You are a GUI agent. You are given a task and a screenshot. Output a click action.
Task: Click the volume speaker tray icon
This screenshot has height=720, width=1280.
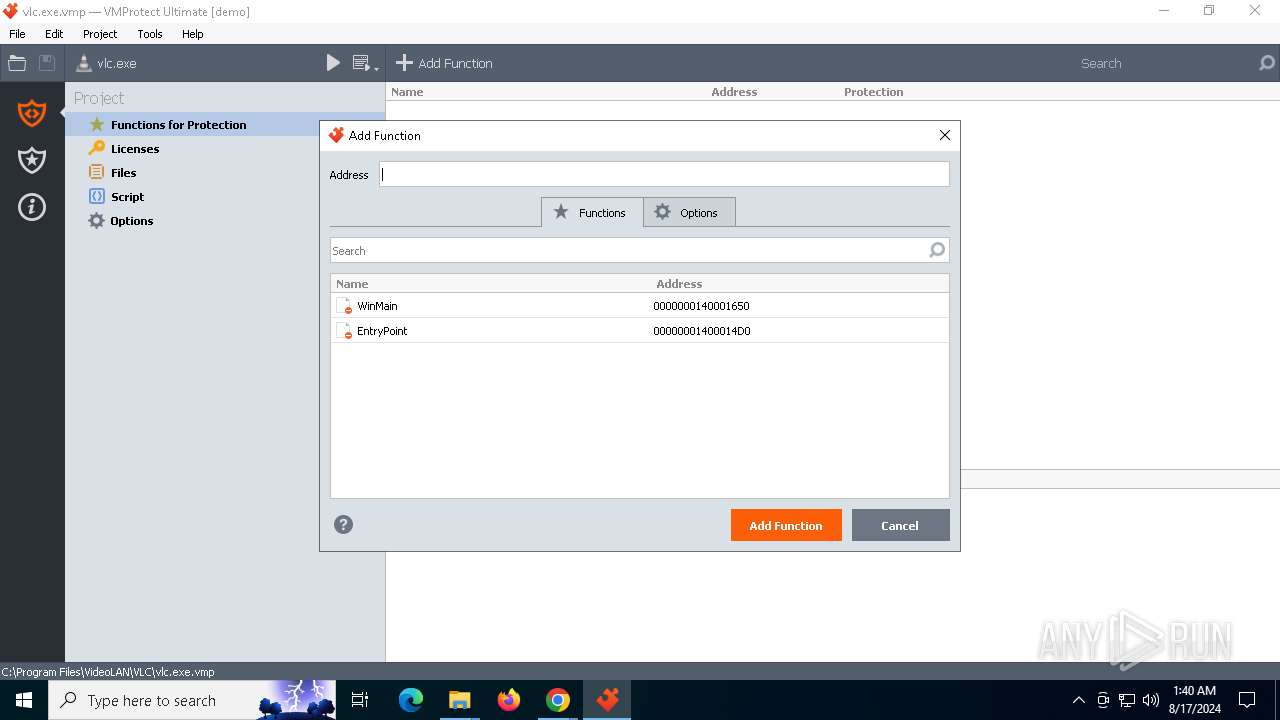click(1151, 700)
